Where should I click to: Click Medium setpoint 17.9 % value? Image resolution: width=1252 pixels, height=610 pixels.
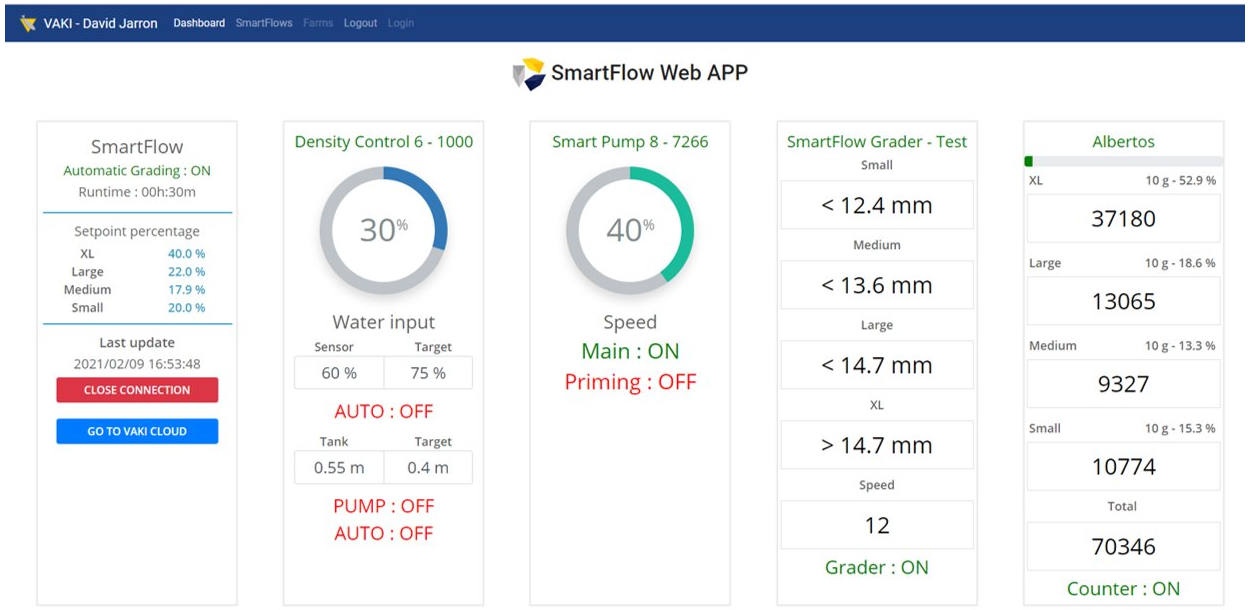186,290
